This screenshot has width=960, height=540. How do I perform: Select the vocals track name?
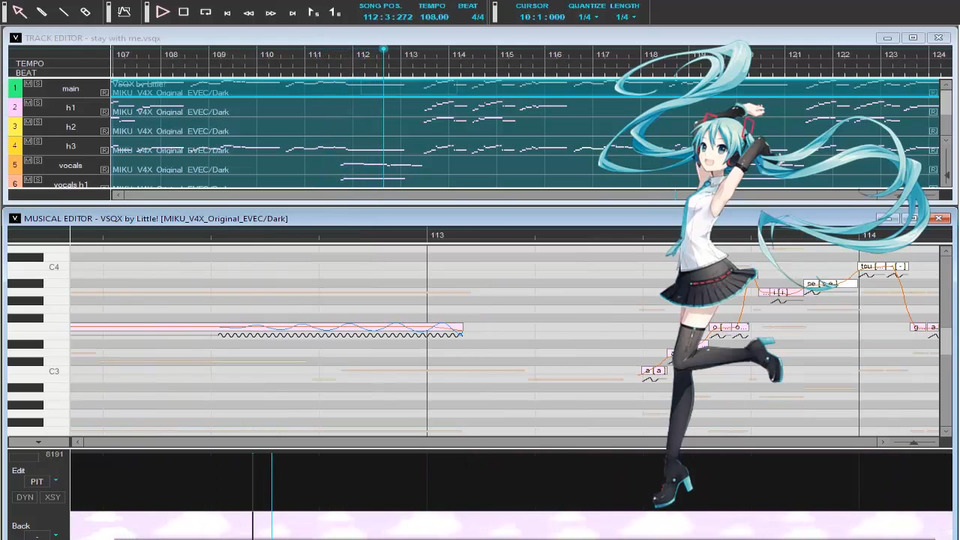(70, 165)
